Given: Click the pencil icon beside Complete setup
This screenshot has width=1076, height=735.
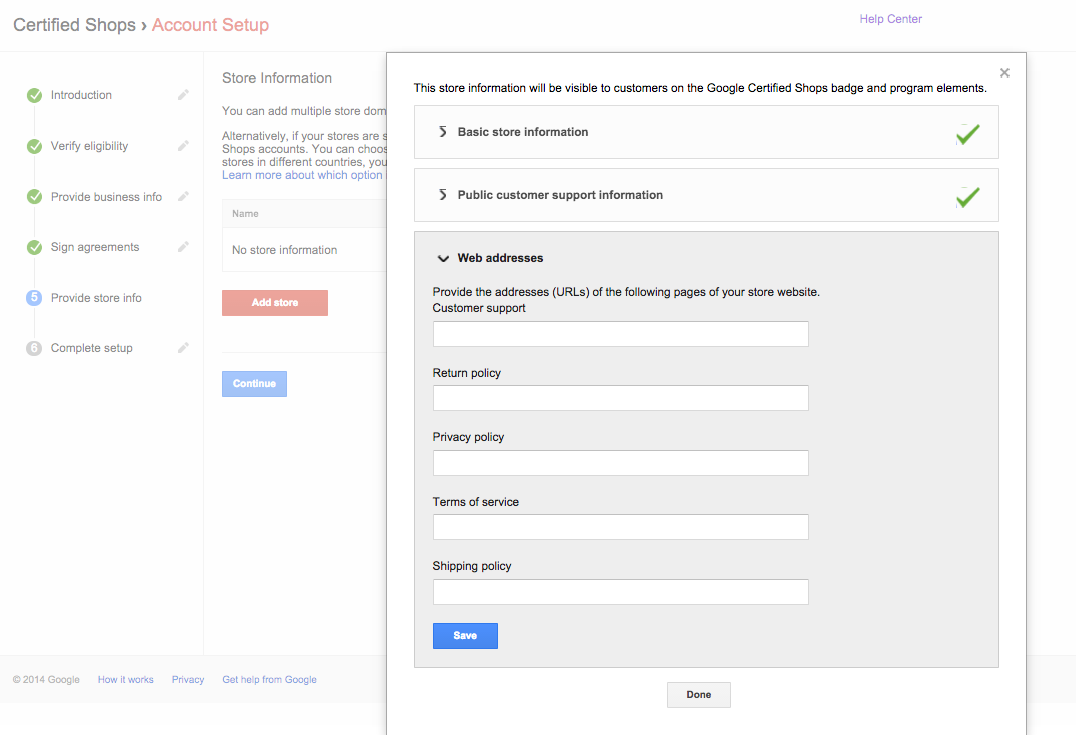Looking at the screenshot, I should [183, 348].
